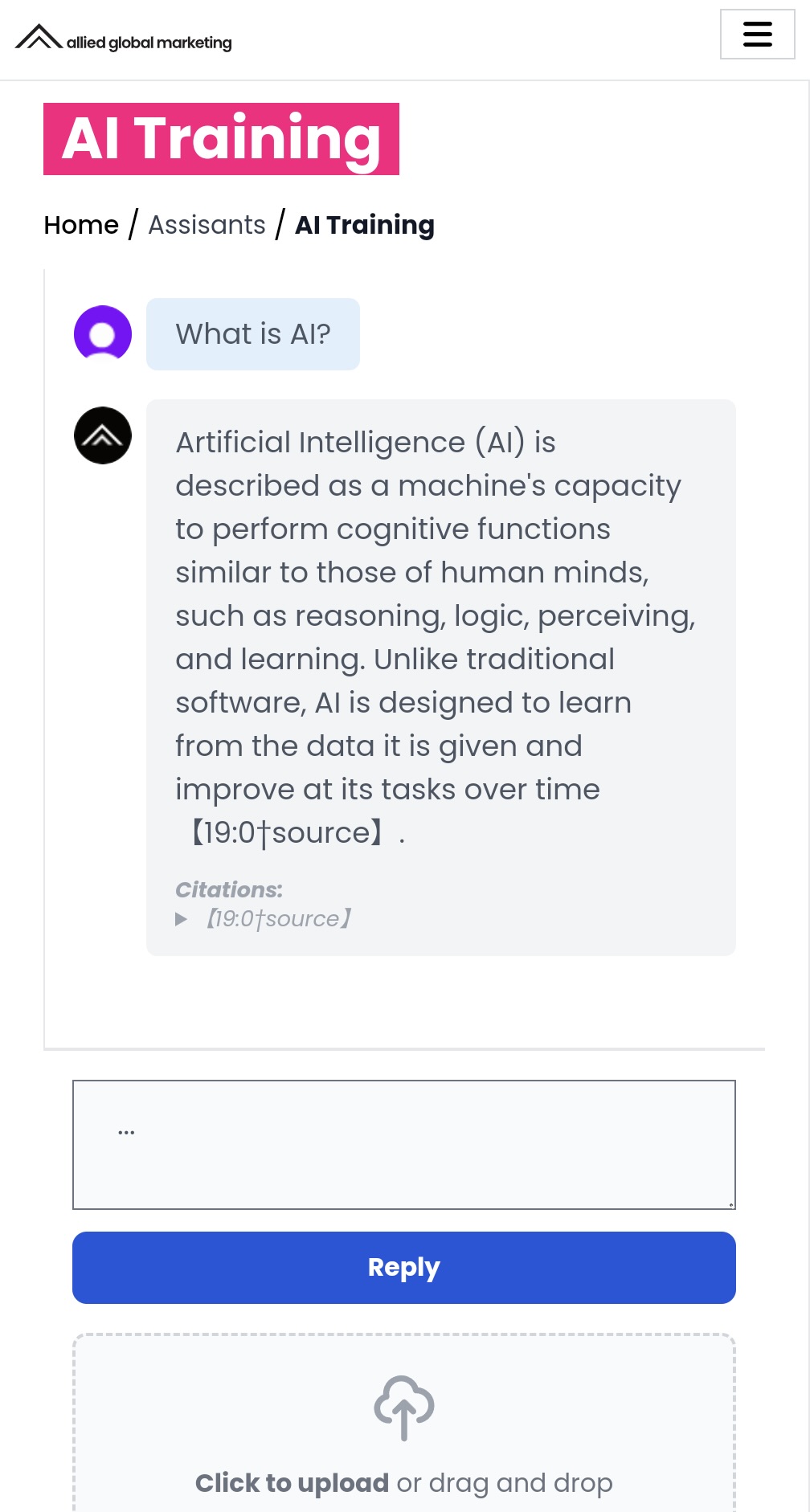Click the cloud upload icon

pos(404,1407)
